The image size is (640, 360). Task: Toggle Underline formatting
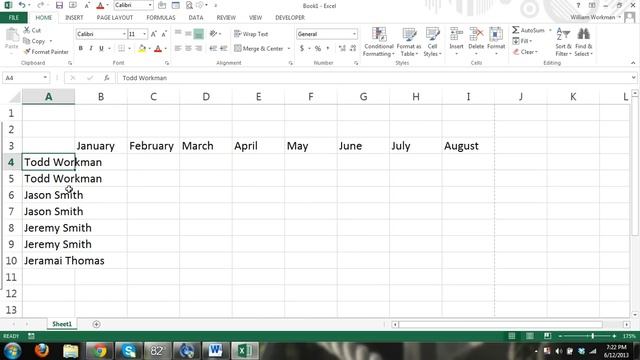pyautogui.click(x=101, y=49)
